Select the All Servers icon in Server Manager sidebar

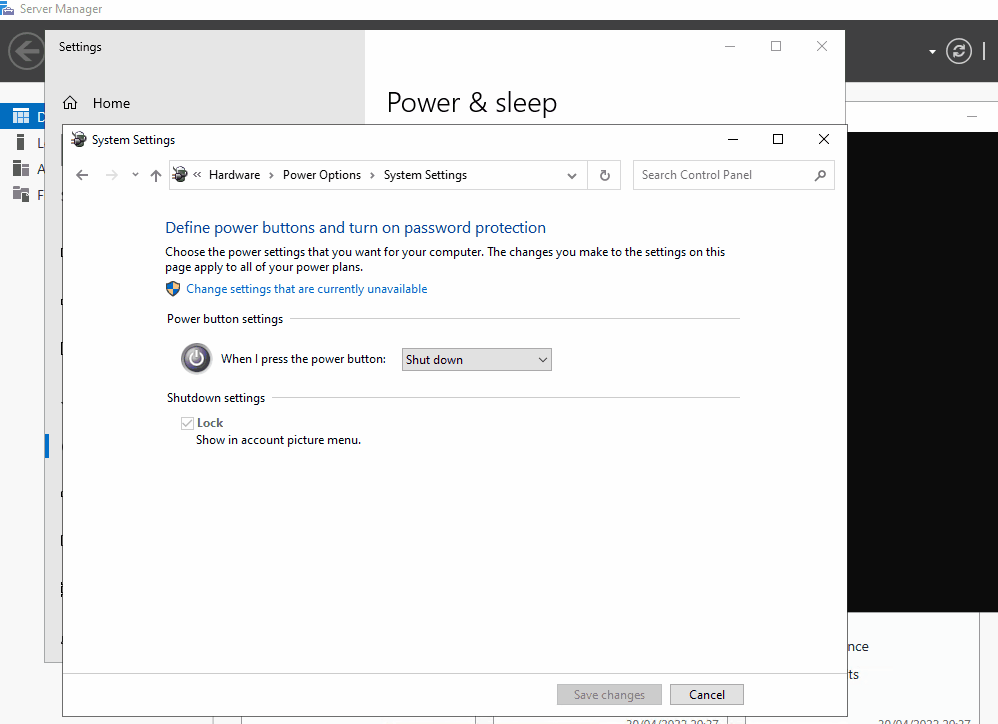click(21, 169)
